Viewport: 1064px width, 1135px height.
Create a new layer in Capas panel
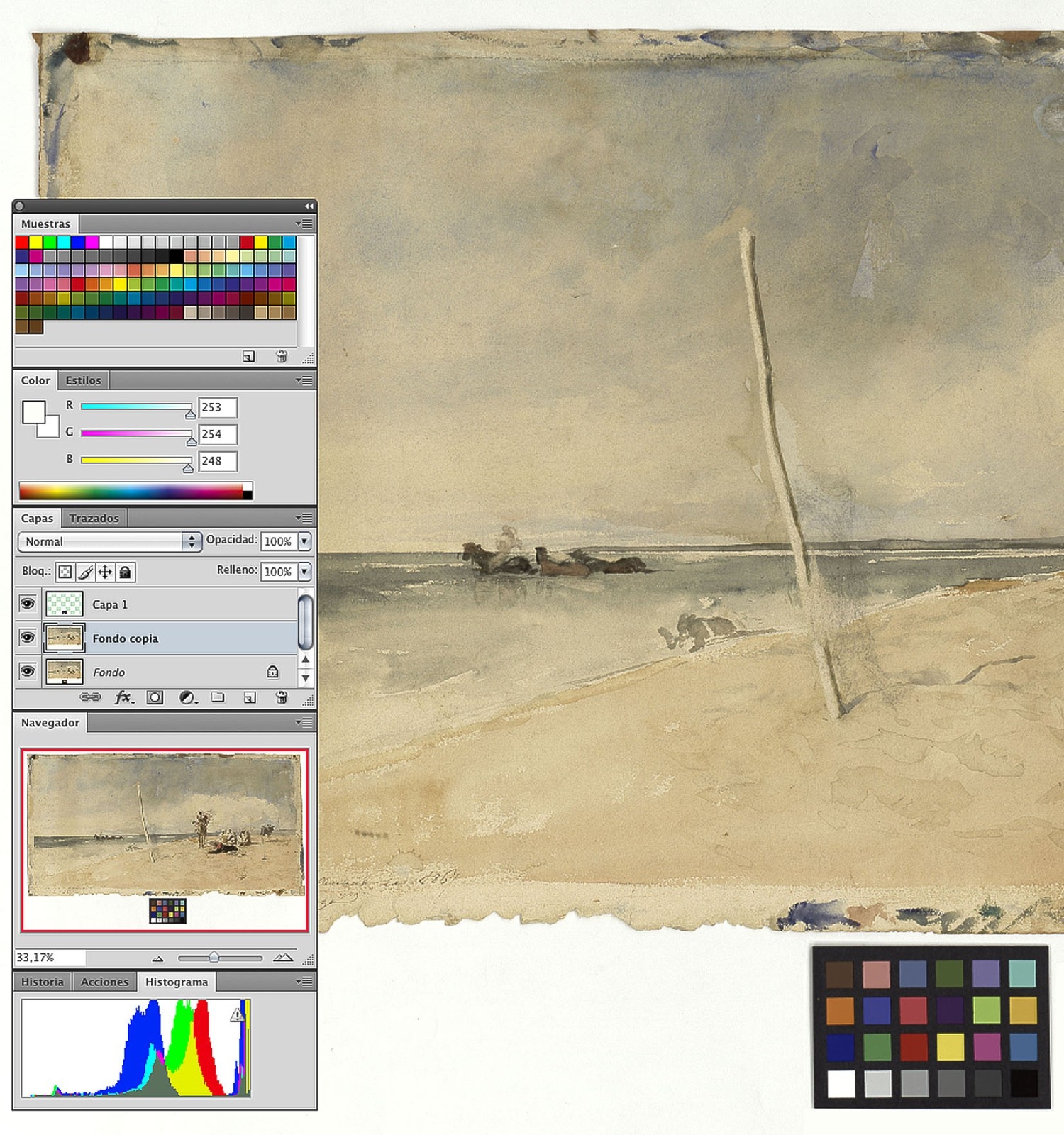pyautogui.click(x=249, y=697)
